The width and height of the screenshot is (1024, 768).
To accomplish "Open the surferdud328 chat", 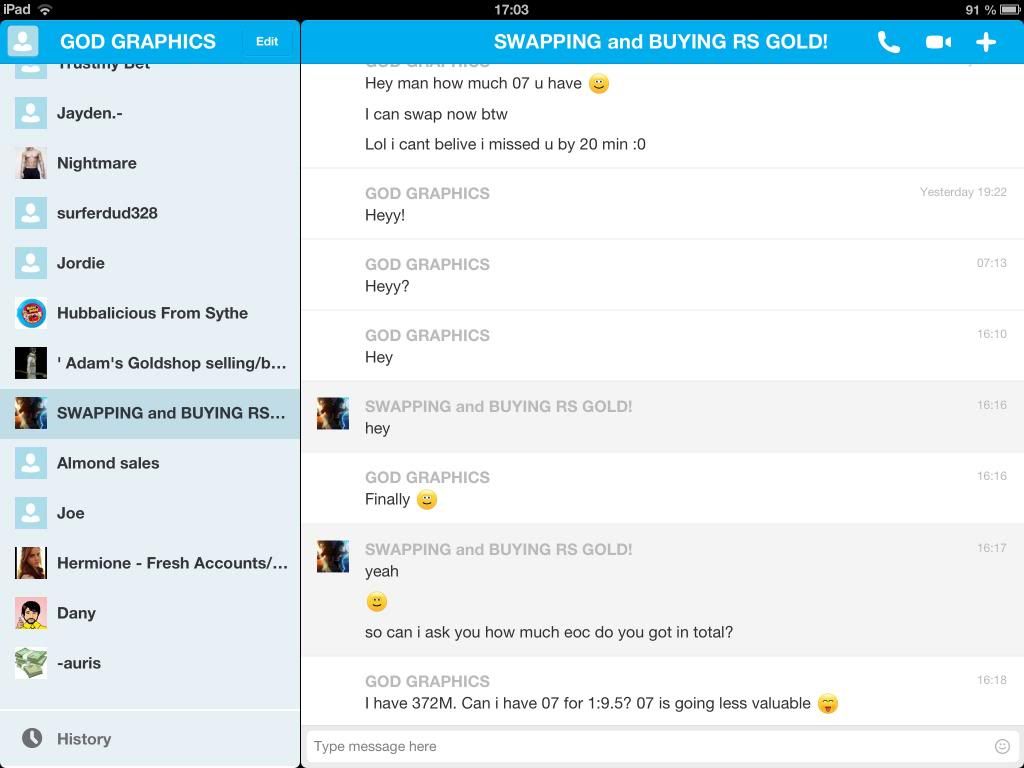I will click(x=107, y=213).
